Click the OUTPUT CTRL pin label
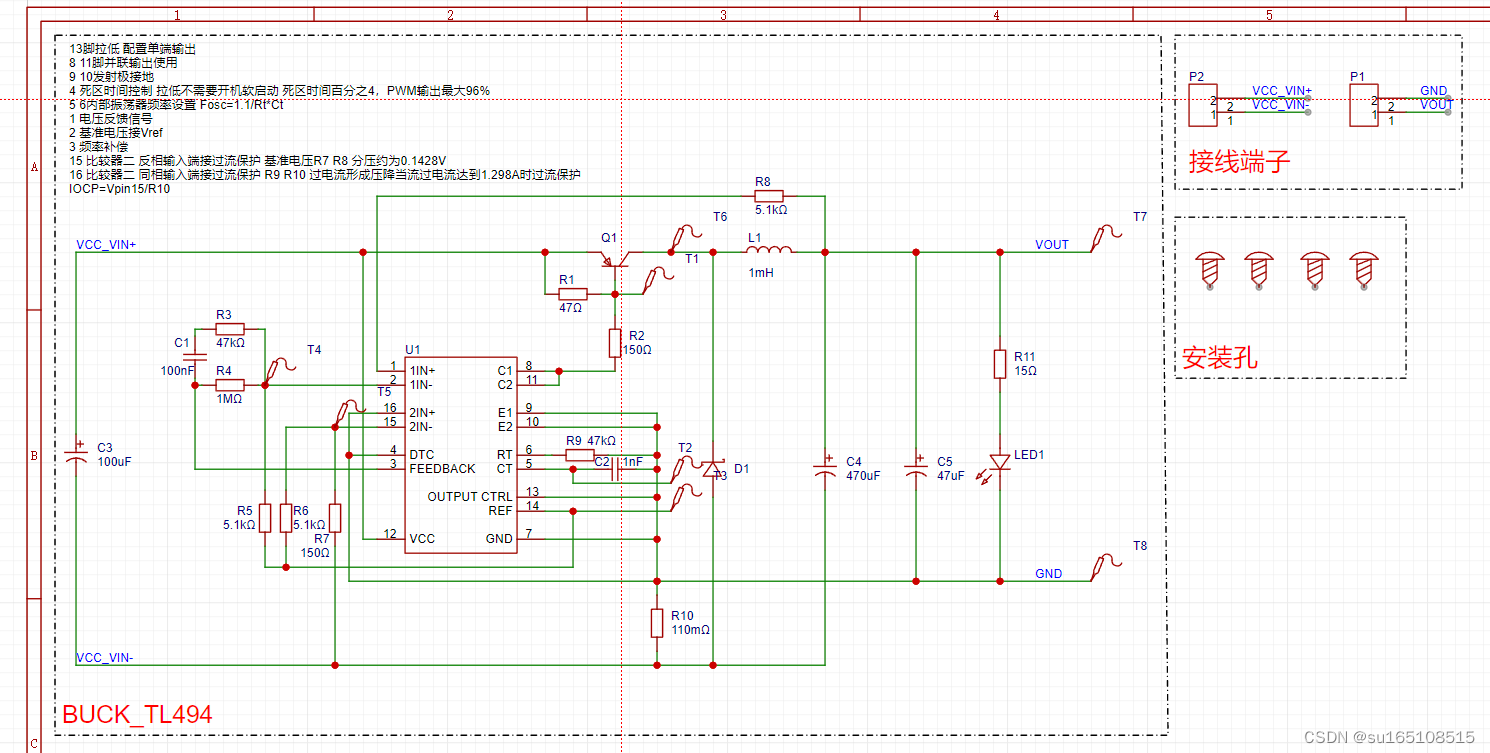The image size is (1490, 753). [x=470, y=497]
